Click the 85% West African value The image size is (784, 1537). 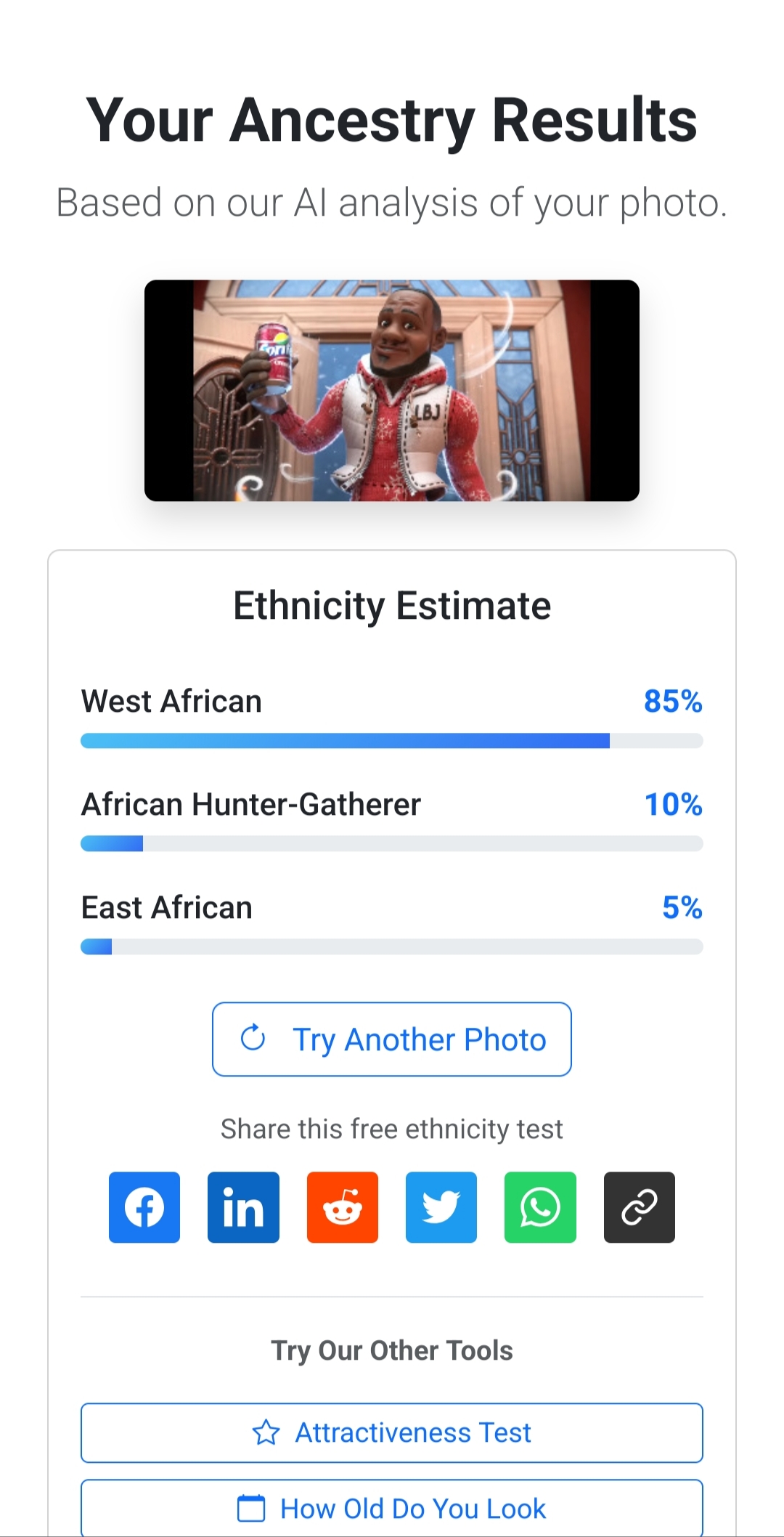coord(672,701)
